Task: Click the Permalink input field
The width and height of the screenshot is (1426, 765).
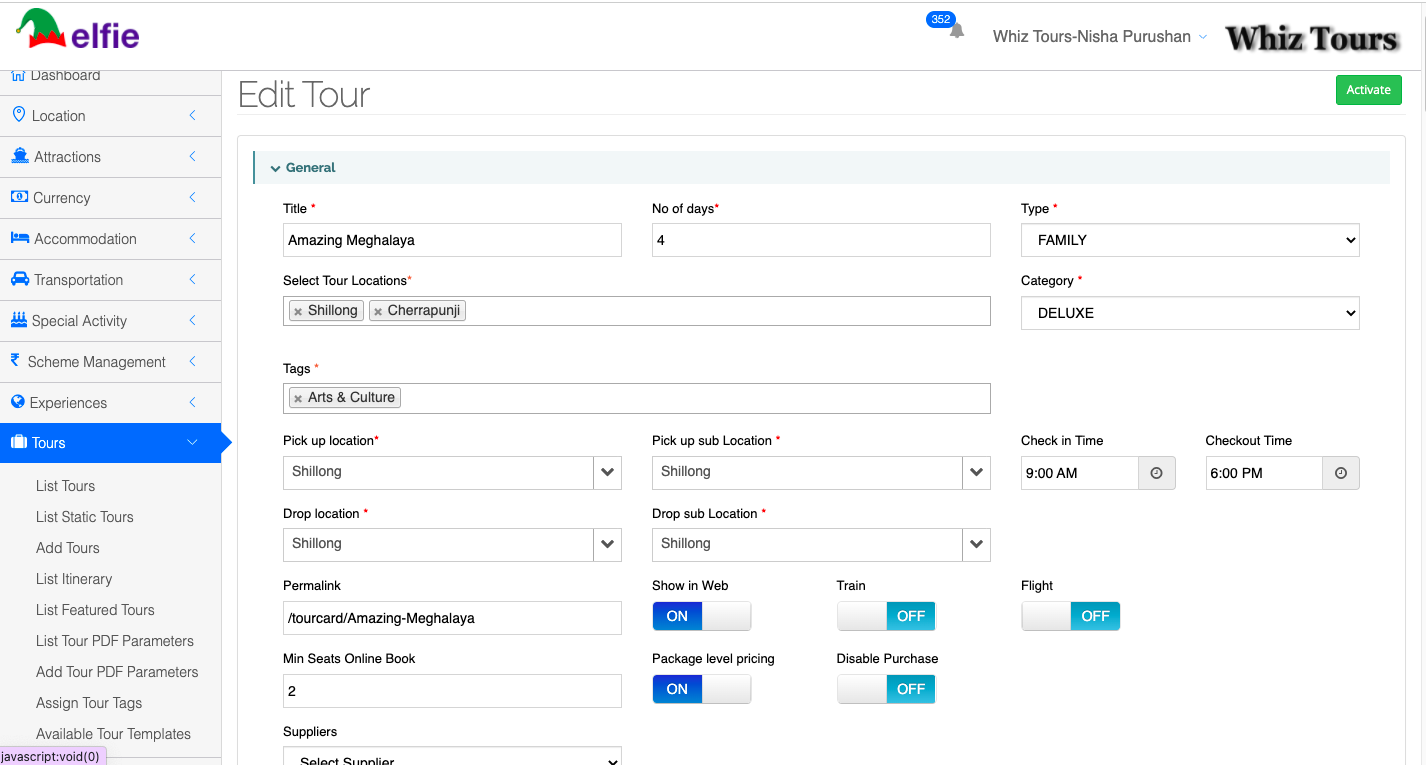Action: (x=452, y=618)
